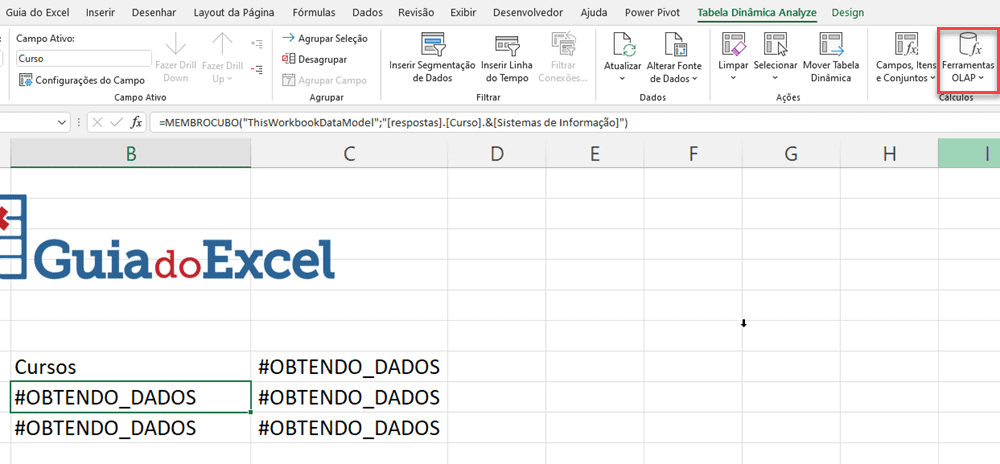Select the cell containing Cursos
Image resolution: width=1000 pixels, height=464 pixels.
(130, 367)
